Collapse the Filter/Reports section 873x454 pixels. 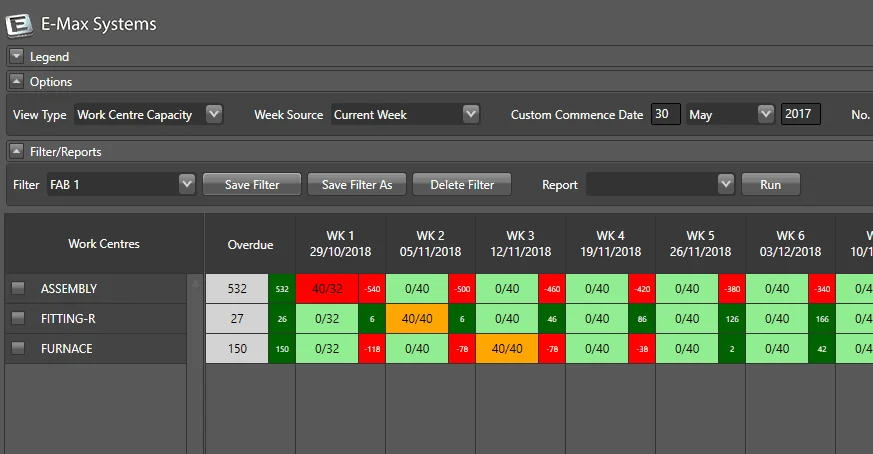coord(17,151)
